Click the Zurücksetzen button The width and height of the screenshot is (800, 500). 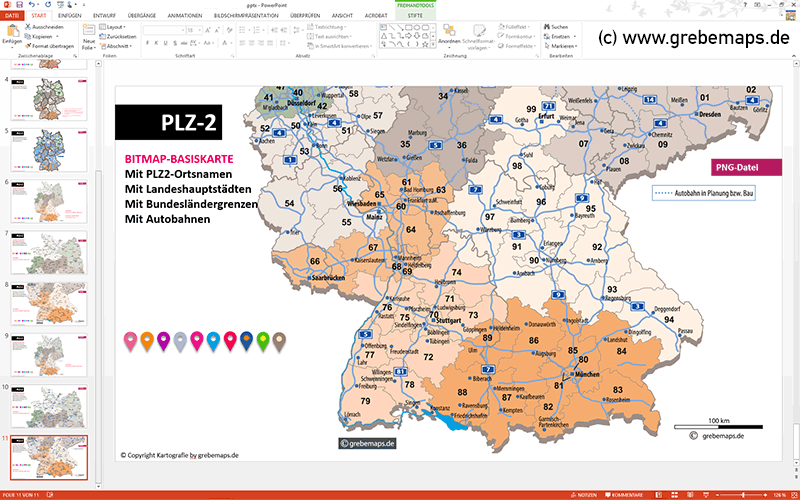pyautogui.click(x=121, y=36)
